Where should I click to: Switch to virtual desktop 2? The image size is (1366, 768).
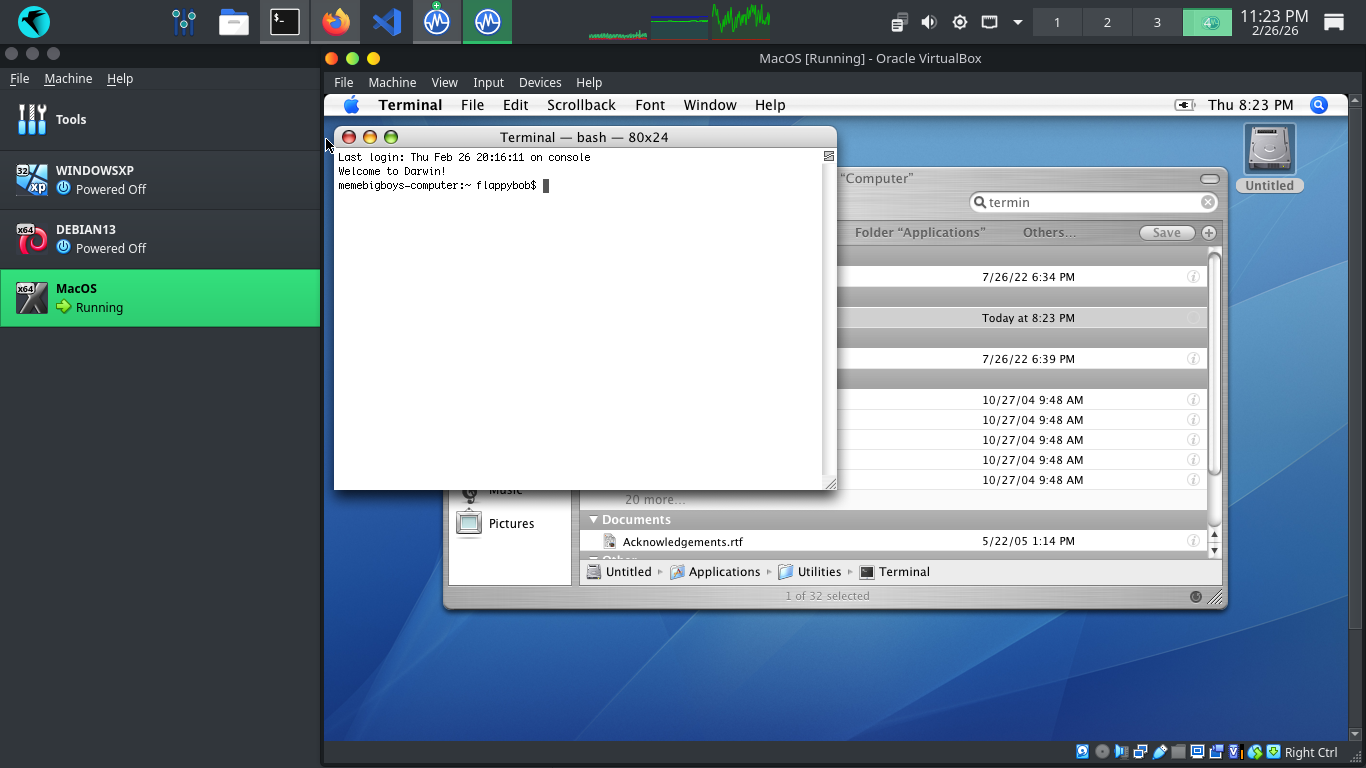tap(1107, 22)
